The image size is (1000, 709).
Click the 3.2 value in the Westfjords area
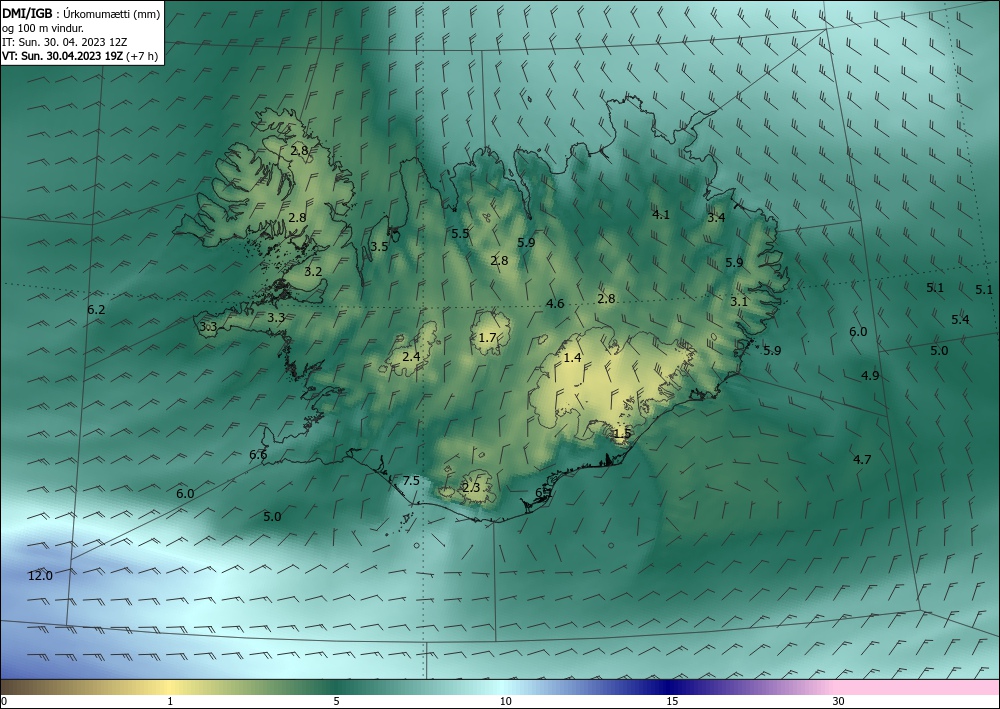[313, 271]
